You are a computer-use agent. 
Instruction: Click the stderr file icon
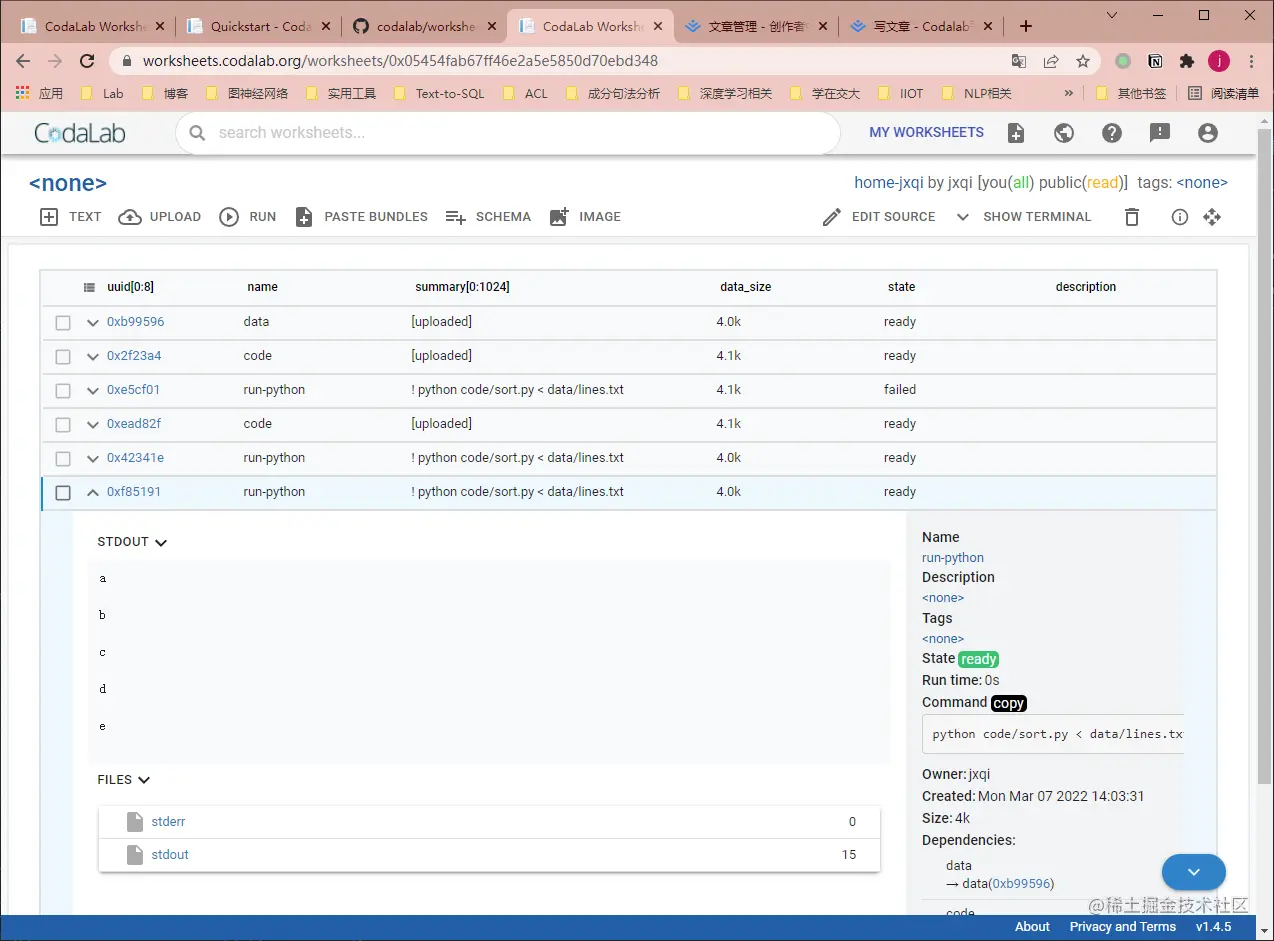coord(135,822)
